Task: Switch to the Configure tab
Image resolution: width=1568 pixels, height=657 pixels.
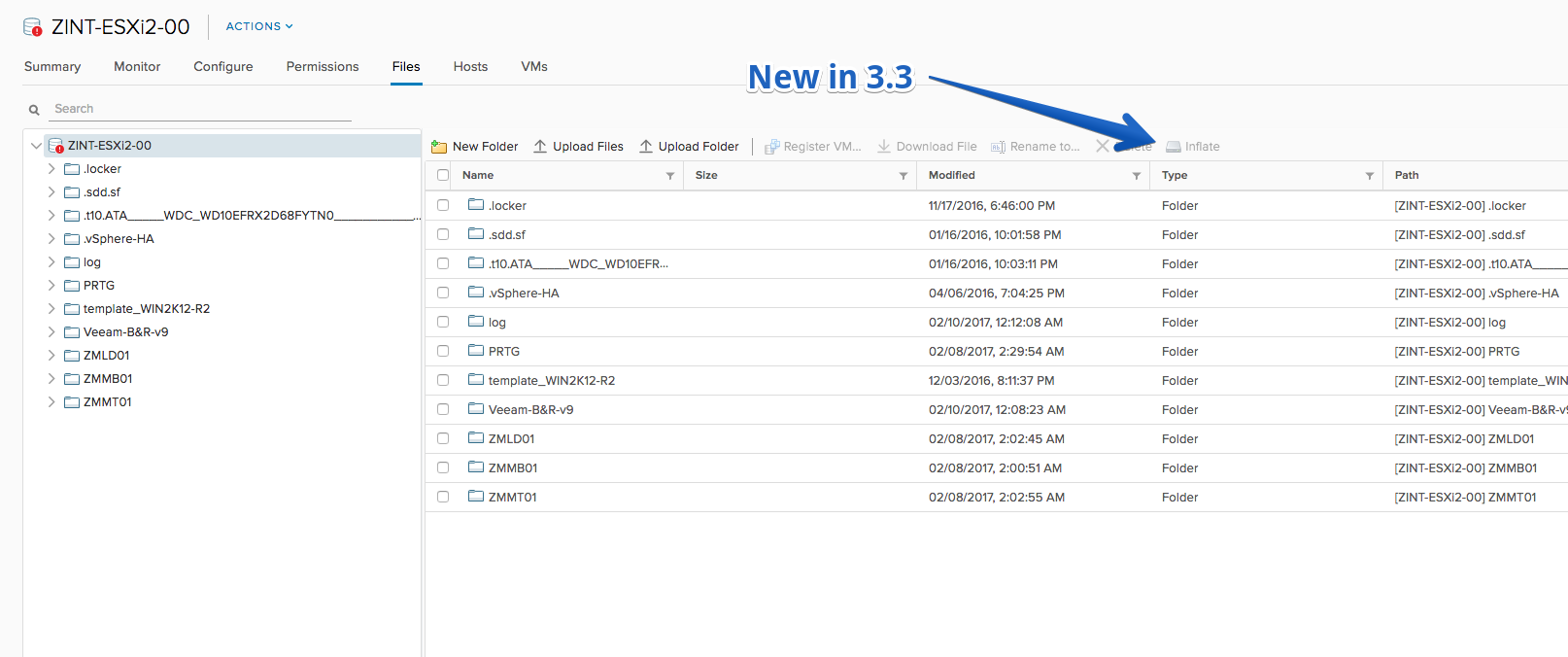Action: (x=223, y=67)
